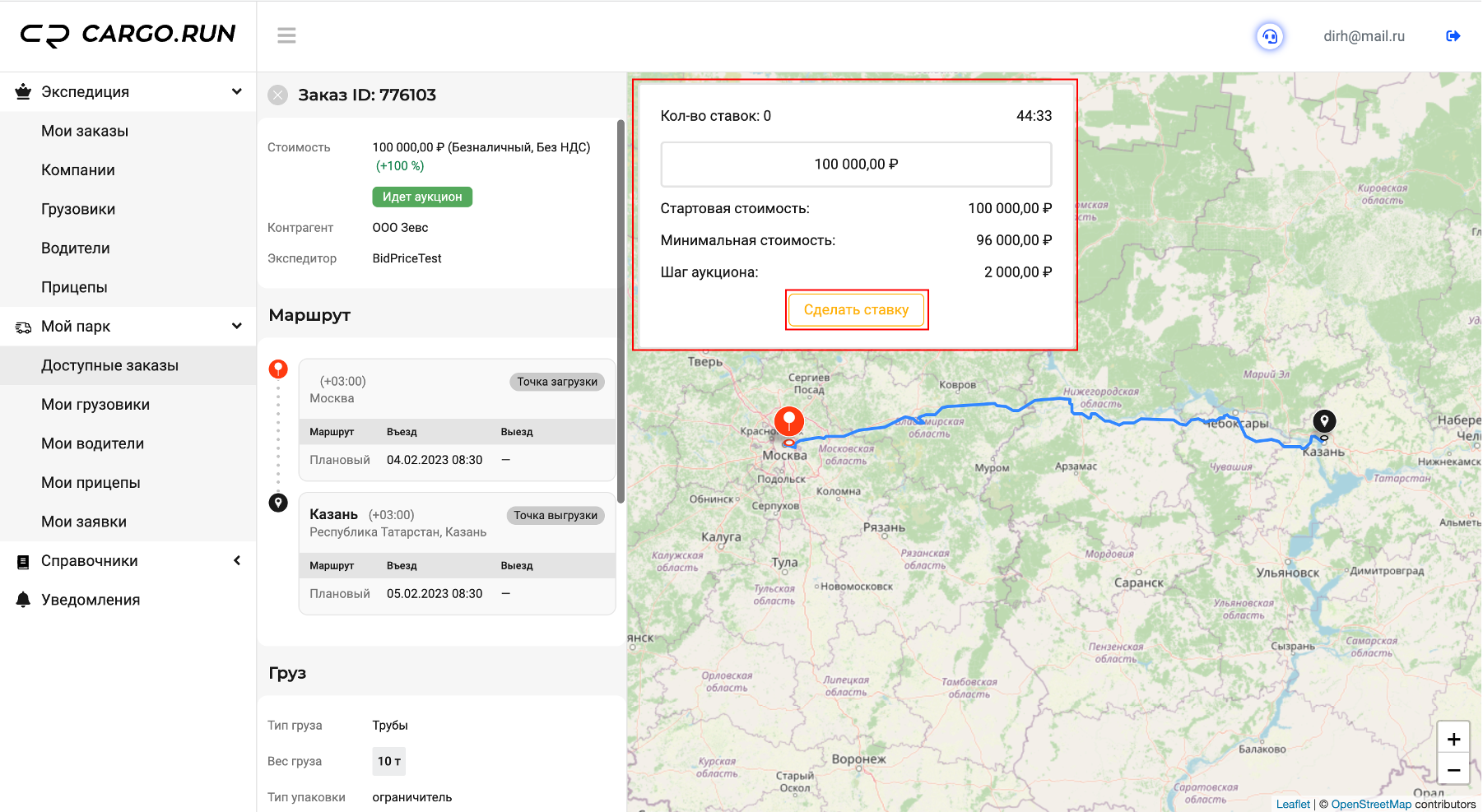This screenshot has width=1483, height=812.
Task: Open the Leaflet attribution link
Action: coord(1293,805)
